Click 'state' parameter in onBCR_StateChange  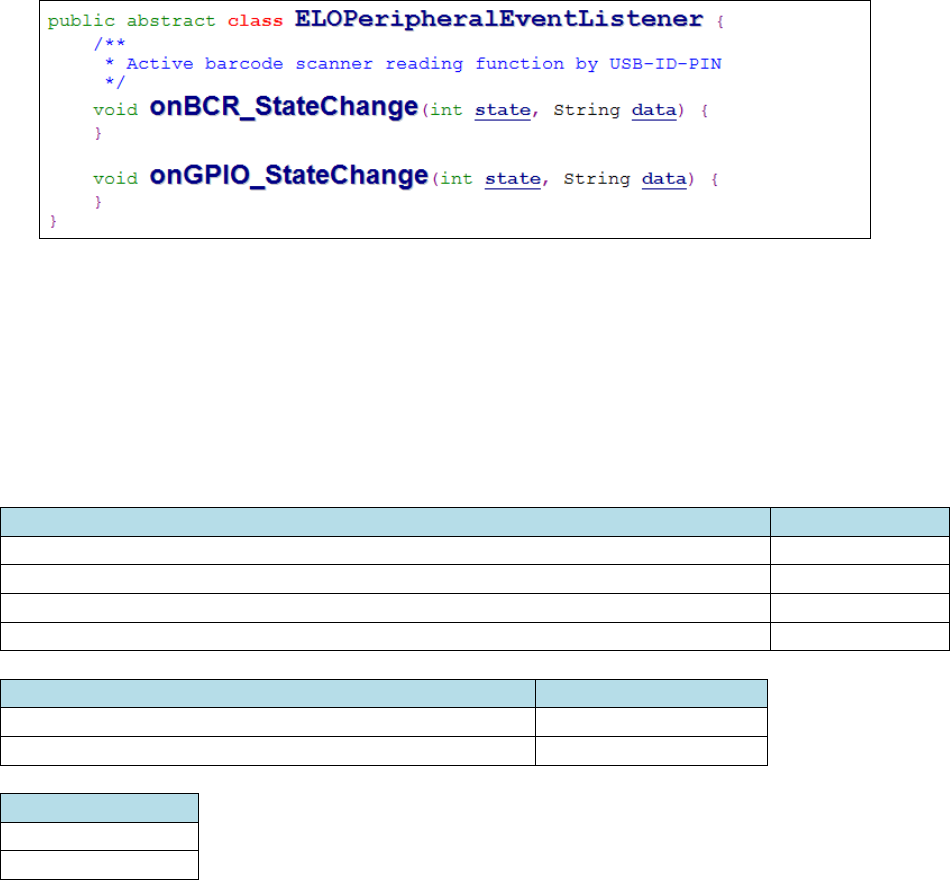(x=502, y=110)
